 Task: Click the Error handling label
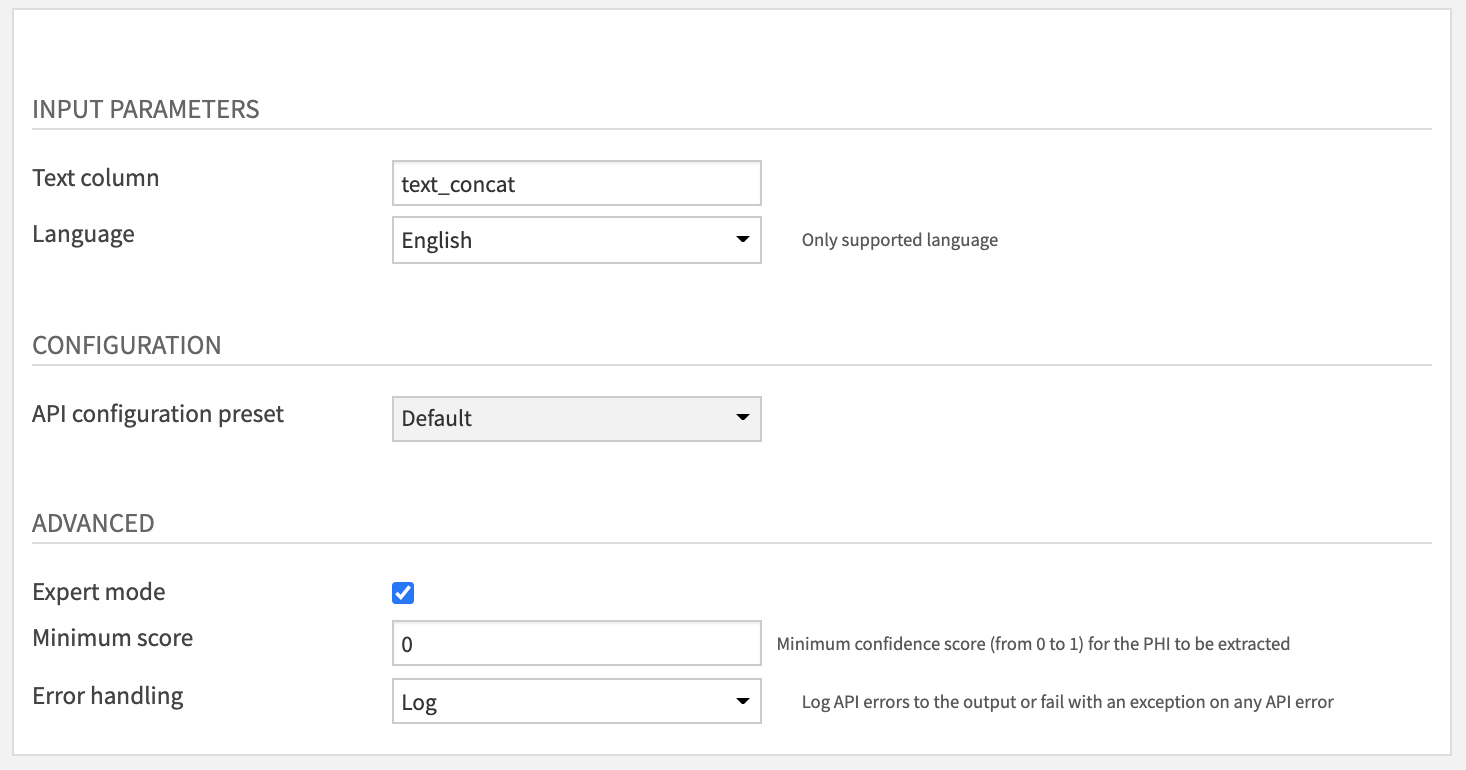pyautogui.click(x=107, y=696)
